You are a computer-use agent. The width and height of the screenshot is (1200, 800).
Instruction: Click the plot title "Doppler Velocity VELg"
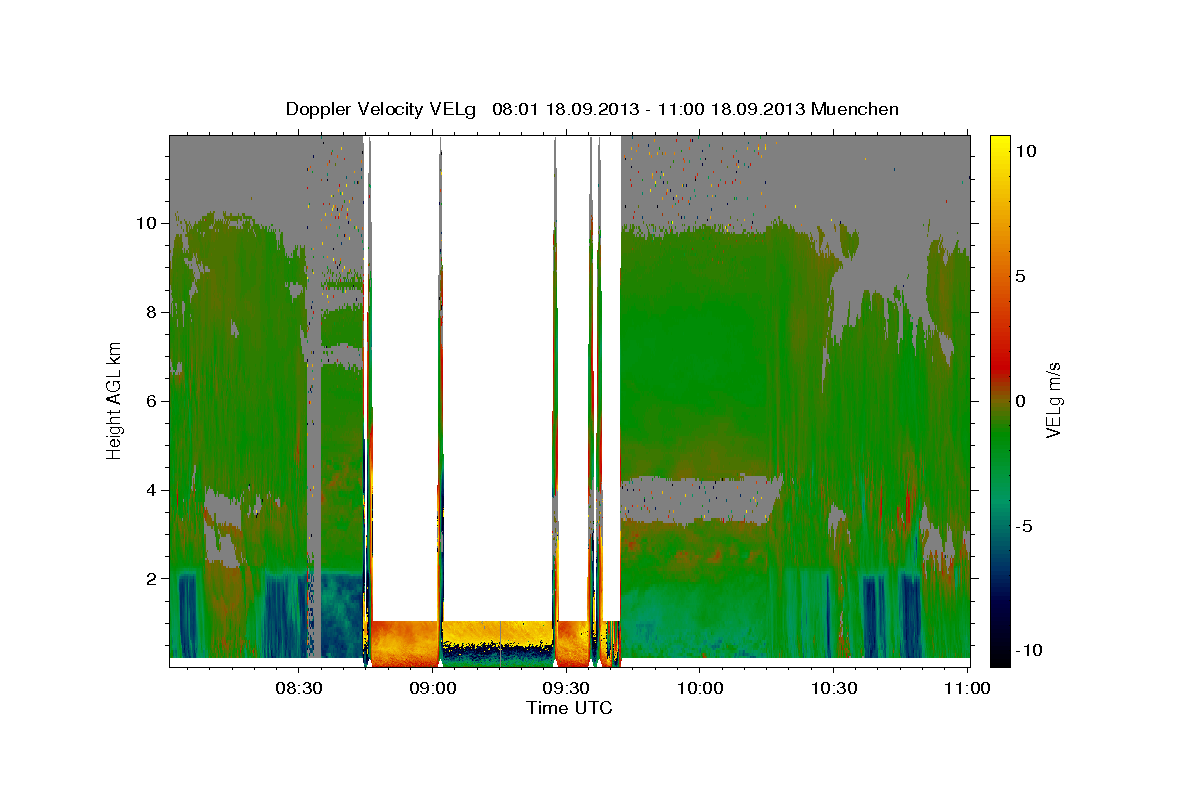tap(383, 109)
